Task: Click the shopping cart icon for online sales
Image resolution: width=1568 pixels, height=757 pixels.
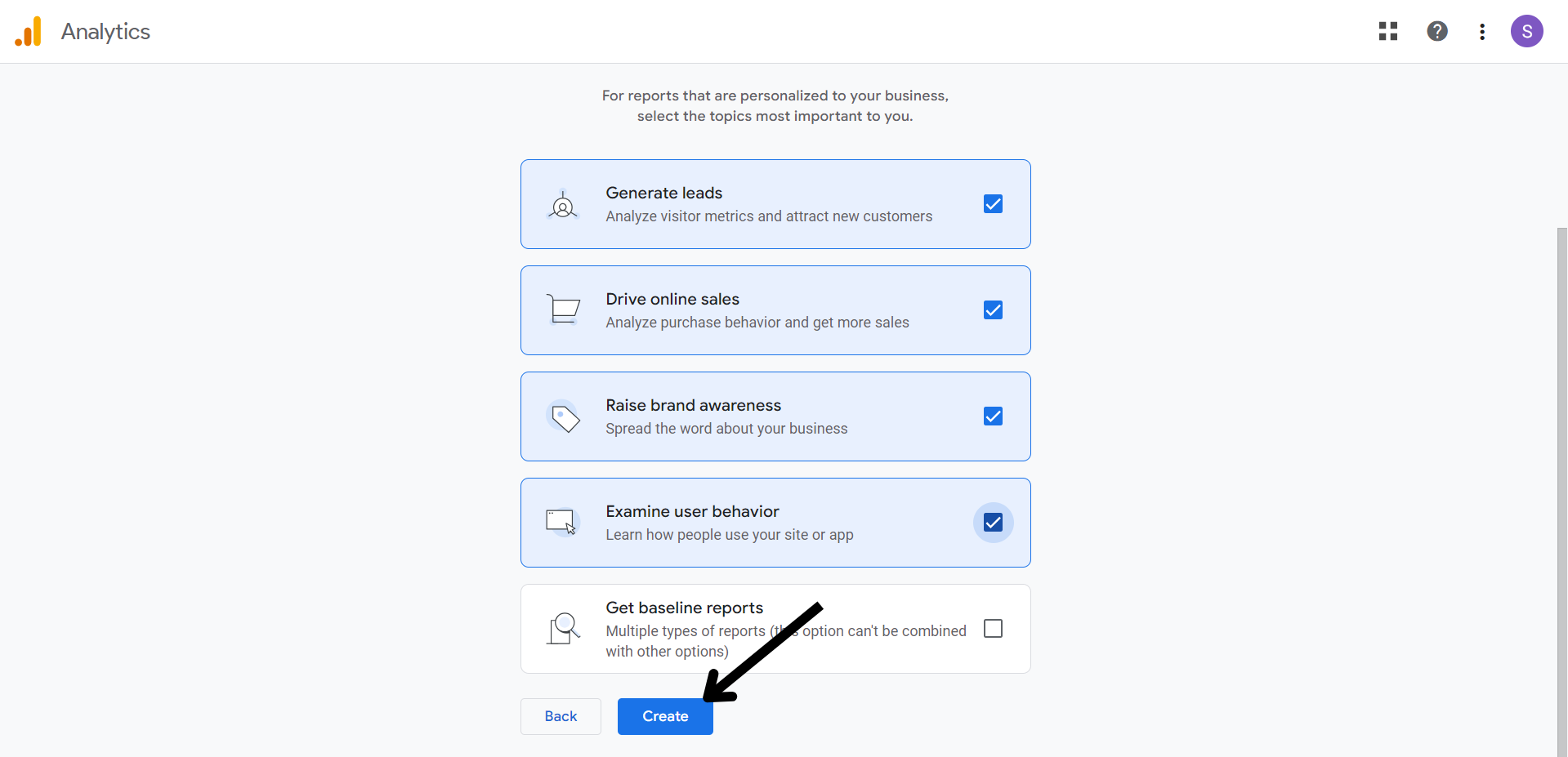Action: [x=563, y=309]
